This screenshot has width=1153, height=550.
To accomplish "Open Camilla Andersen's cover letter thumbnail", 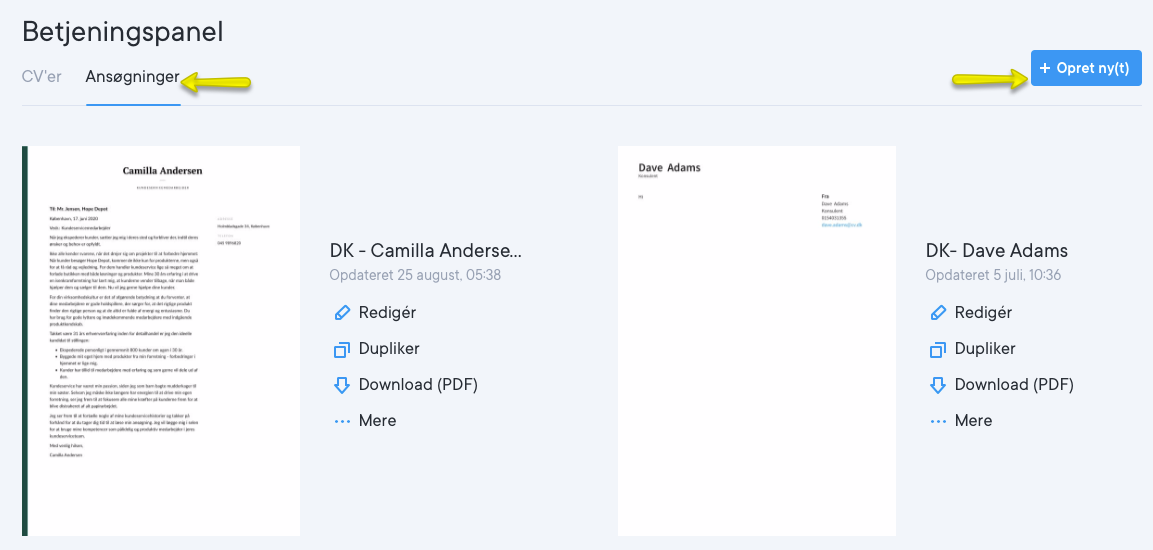I will [161, 341].
